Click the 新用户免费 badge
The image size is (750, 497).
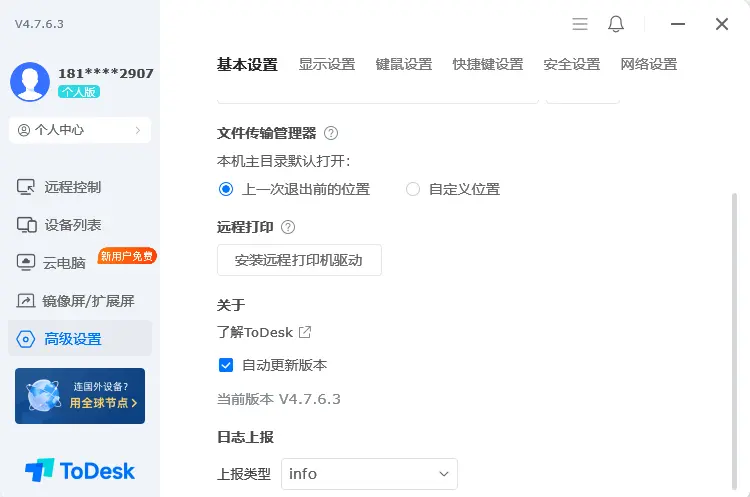coord(127,256)
